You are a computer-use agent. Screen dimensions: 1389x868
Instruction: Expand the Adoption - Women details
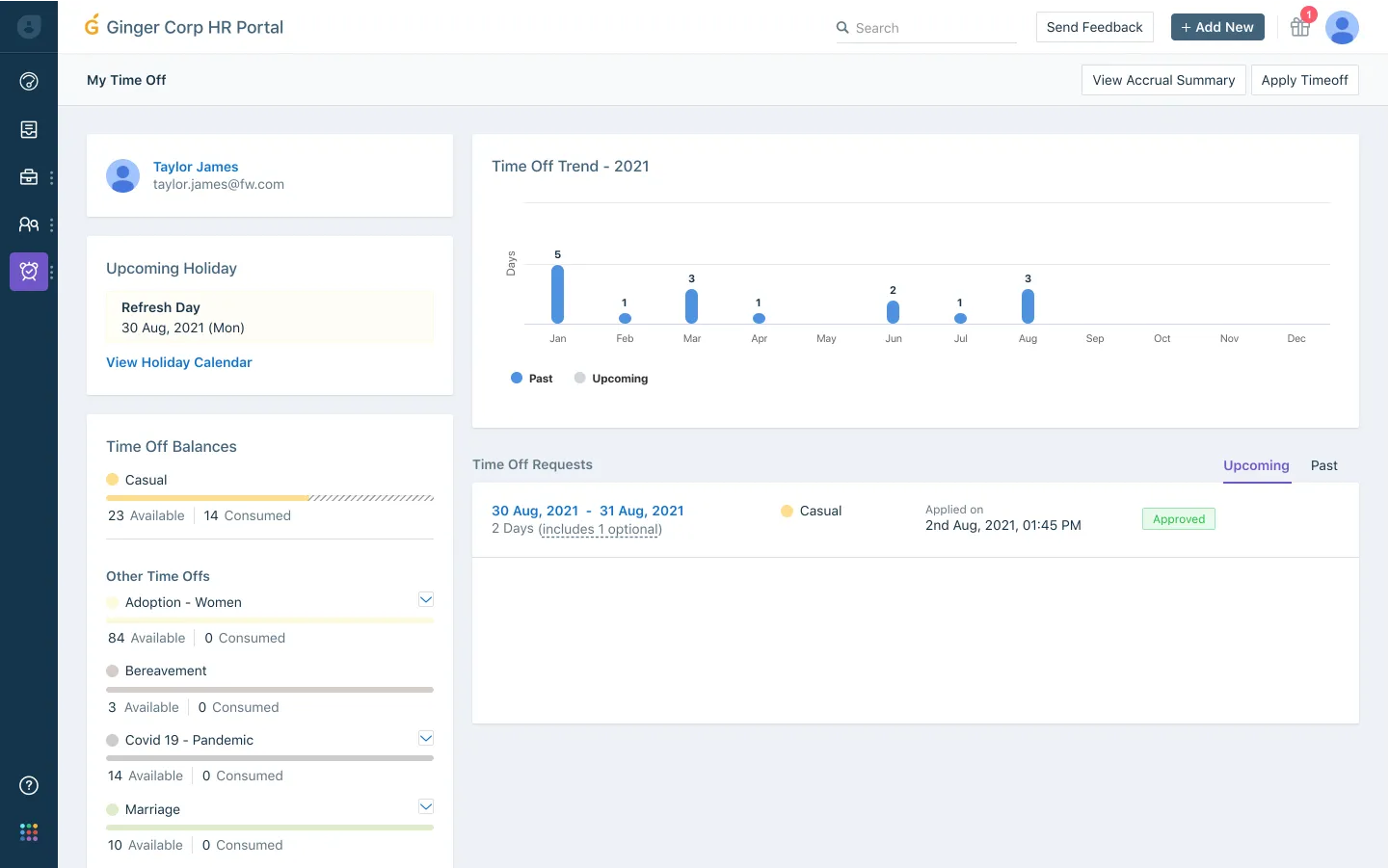[x=426, y=599]
